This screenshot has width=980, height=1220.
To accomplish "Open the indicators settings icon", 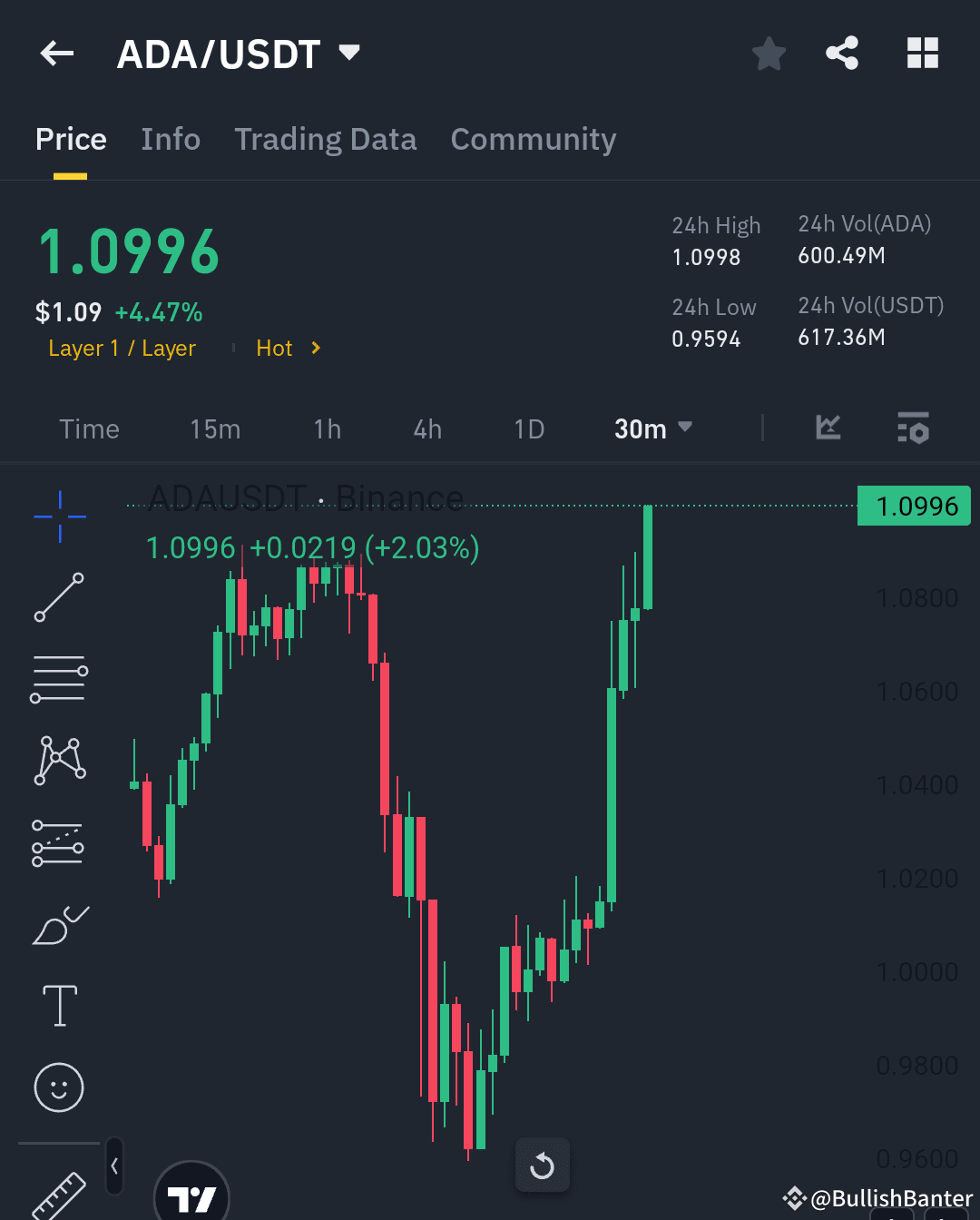I will point(913,428).
